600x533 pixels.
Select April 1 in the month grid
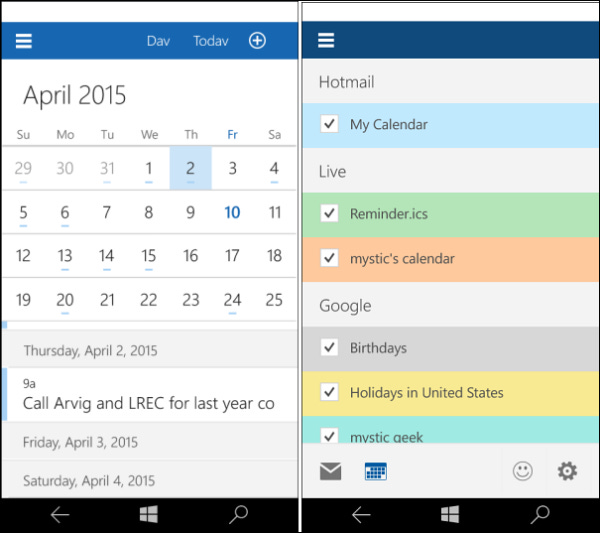click(x=149, y=168)
